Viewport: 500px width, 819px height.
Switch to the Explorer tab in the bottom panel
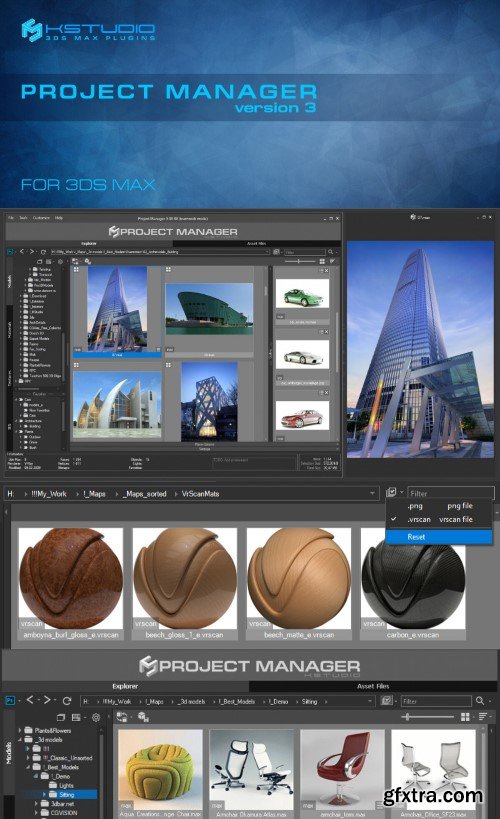pyautogui.click(x=125, y=686)
